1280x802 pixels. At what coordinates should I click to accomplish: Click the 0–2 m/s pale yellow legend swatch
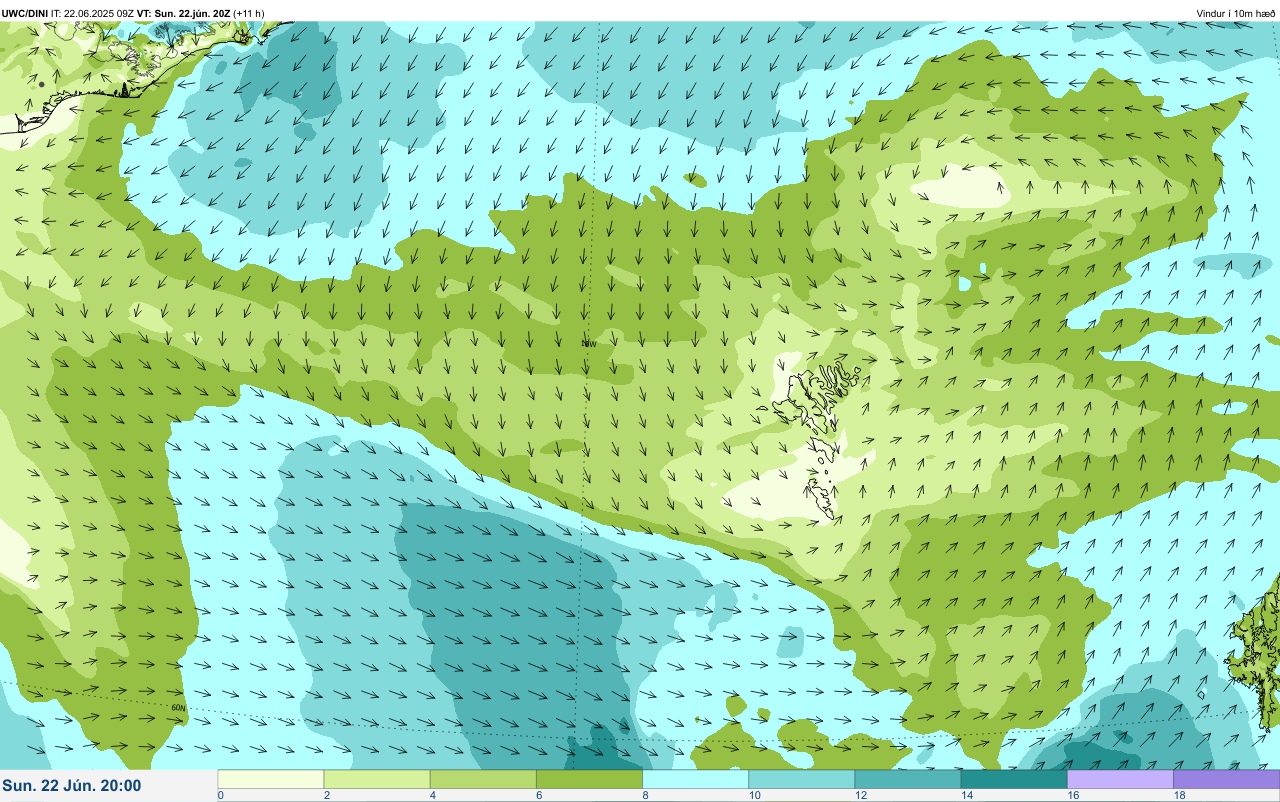(x=271, y=779)
